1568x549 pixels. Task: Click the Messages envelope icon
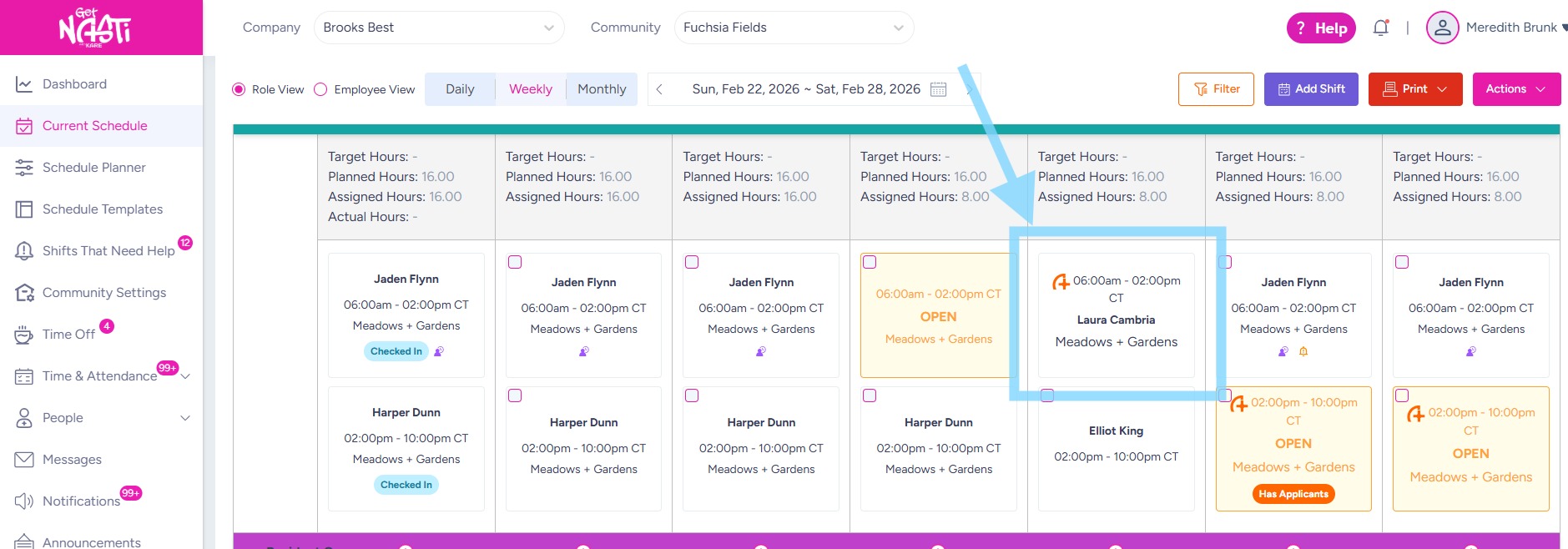coord(24,460)
